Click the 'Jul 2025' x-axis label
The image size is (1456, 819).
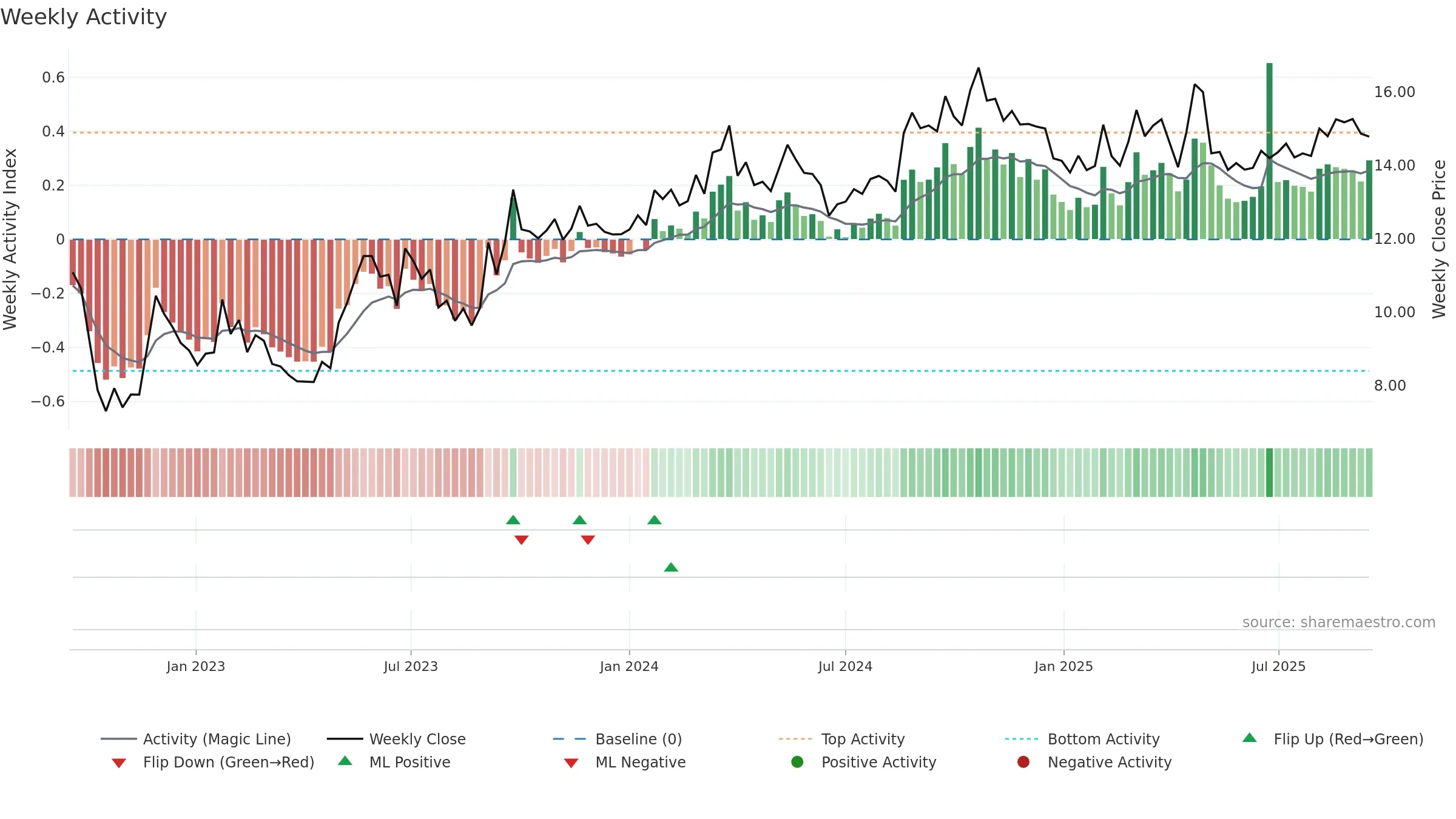click(x=1278, y=666)
